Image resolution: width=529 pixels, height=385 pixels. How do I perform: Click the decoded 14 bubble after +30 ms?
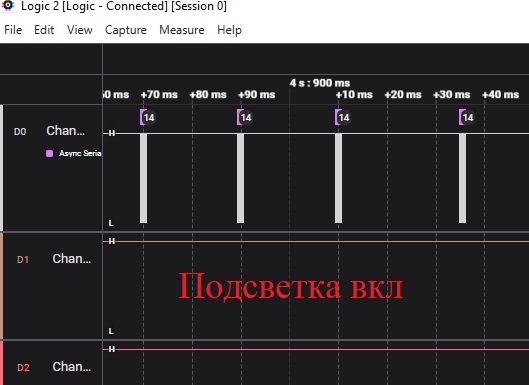[467, 117]
